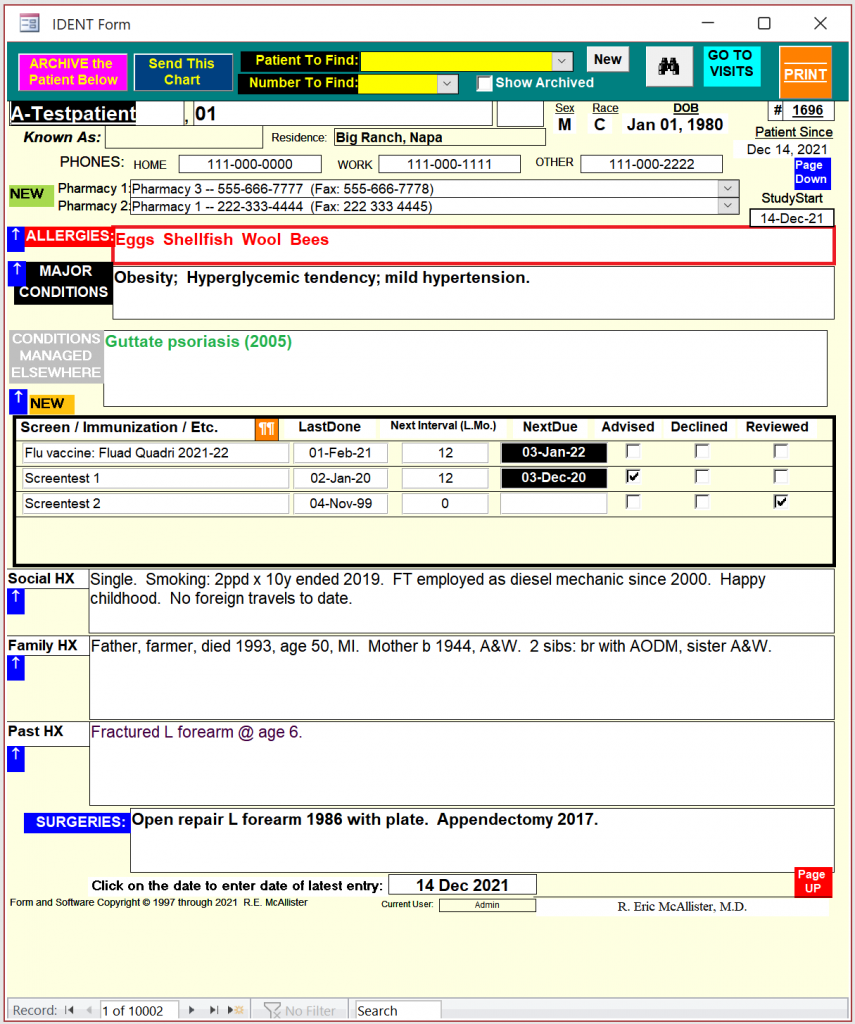Click ARCHIVE the Patient Below button

click(73, 72)
